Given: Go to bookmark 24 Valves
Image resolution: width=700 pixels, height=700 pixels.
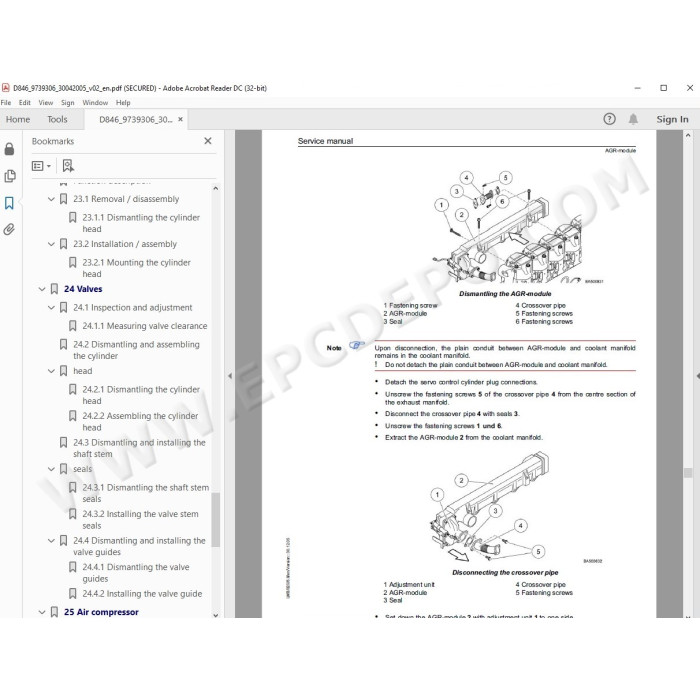Looking at the screenshot, I should point(83,289).
